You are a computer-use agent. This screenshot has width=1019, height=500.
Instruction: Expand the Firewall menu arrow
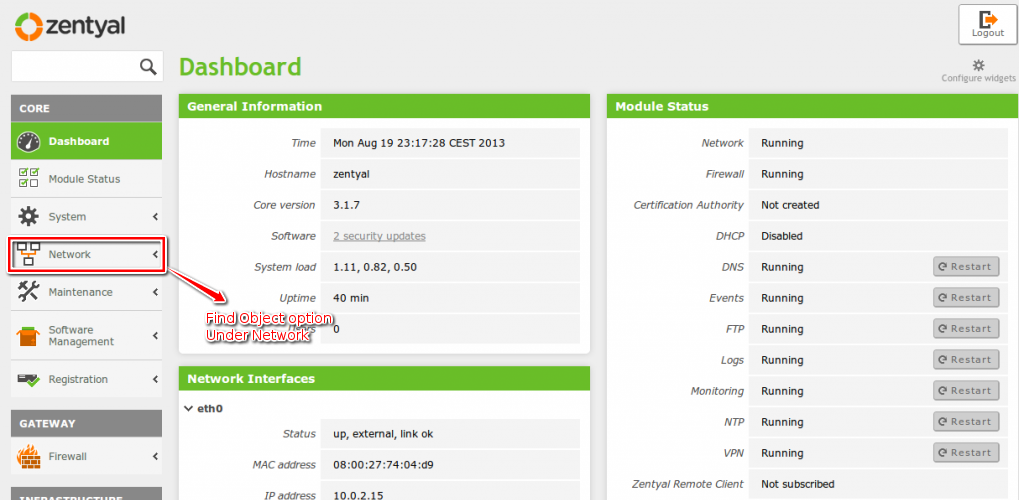point(155,456)
